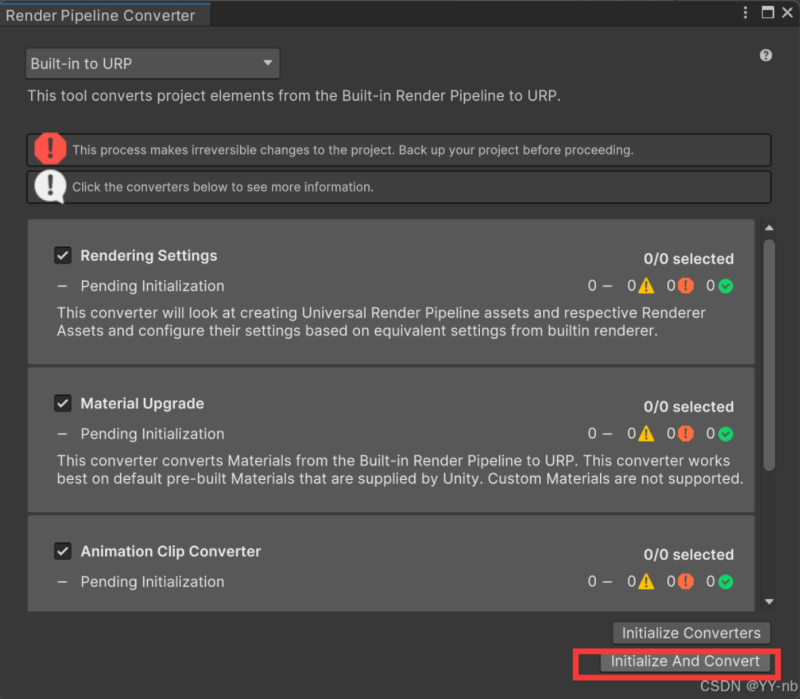
Task: Open the window's three-dot options menu
Action: click(745, 12)
